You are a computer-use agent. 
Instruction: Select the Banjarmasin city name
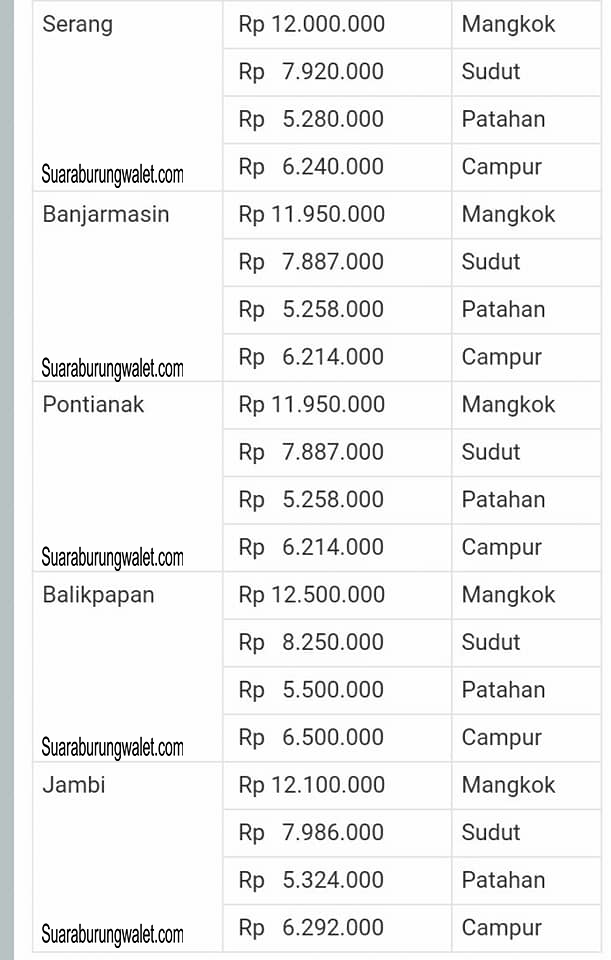[105, 214]
